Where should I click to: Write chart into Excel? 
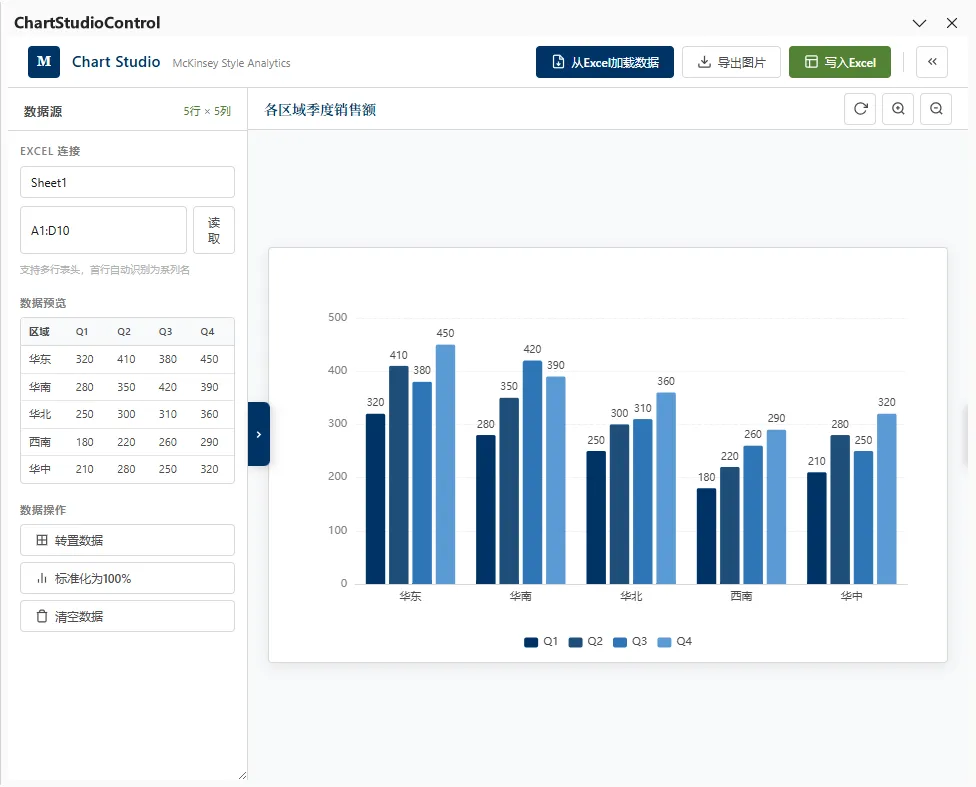point(840,62)
